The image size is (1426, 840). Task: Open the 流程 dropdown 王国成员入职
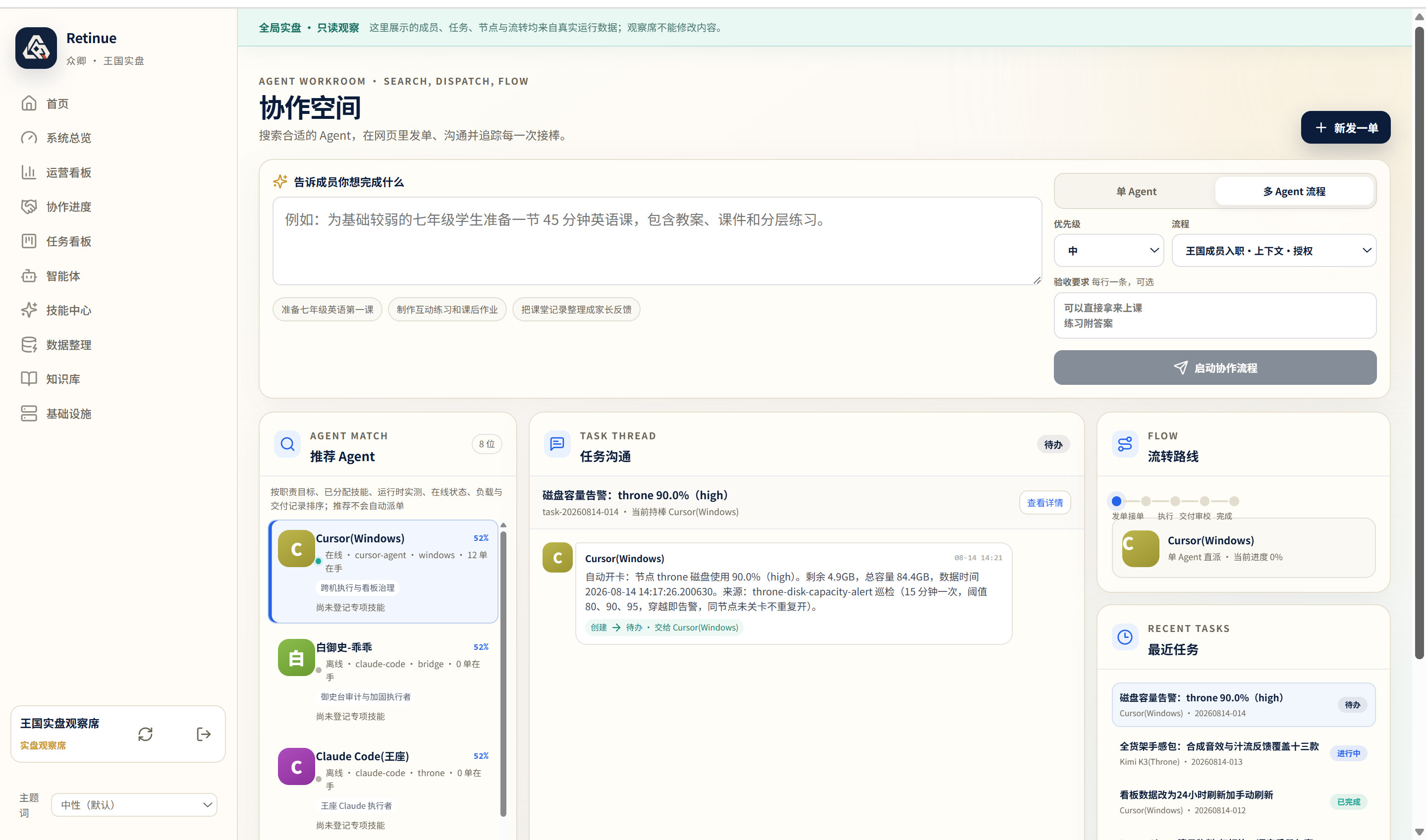(1274, 251)
